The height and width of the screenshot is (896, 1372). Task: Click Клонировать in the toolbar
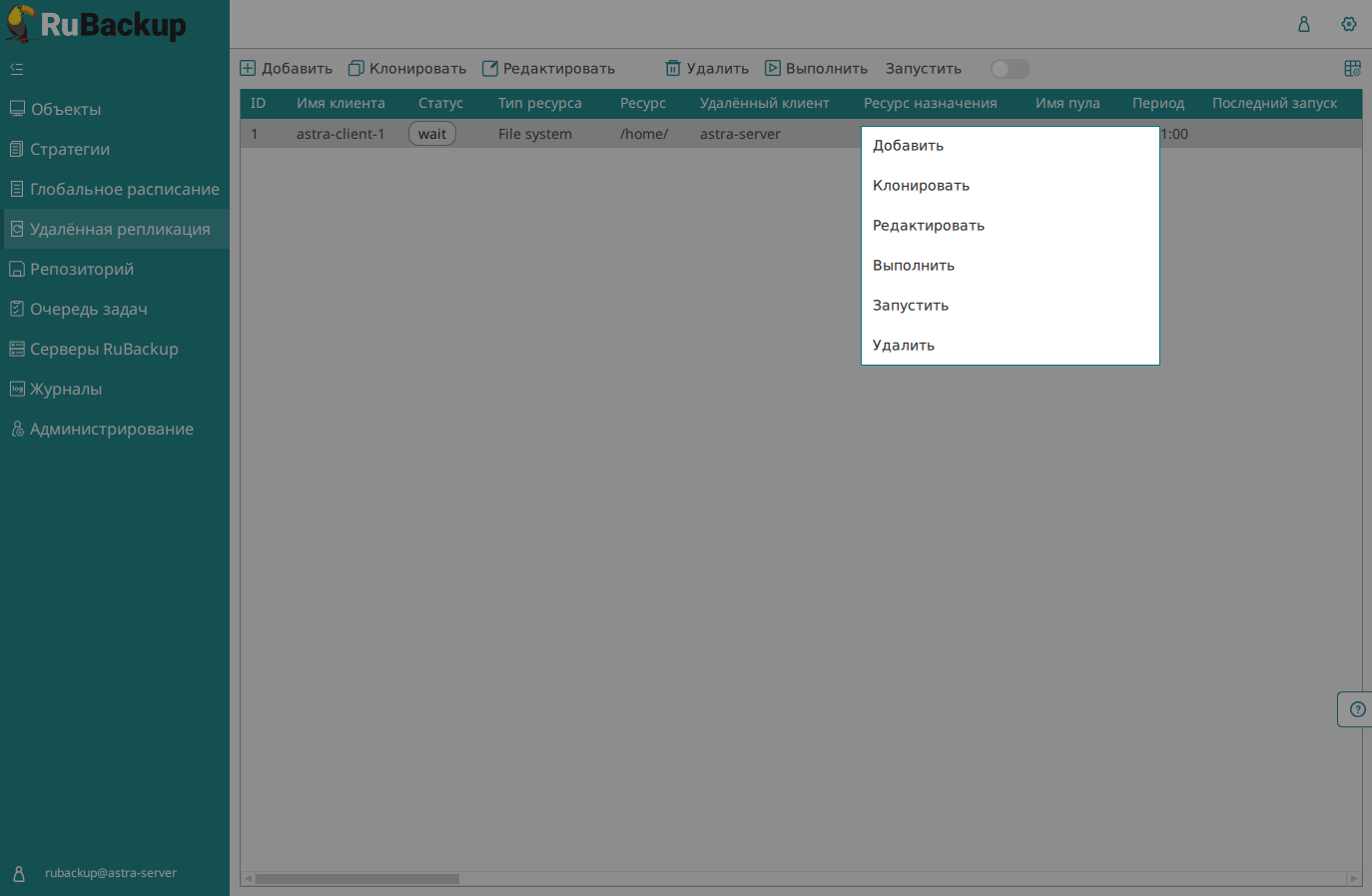coord(407,69)
